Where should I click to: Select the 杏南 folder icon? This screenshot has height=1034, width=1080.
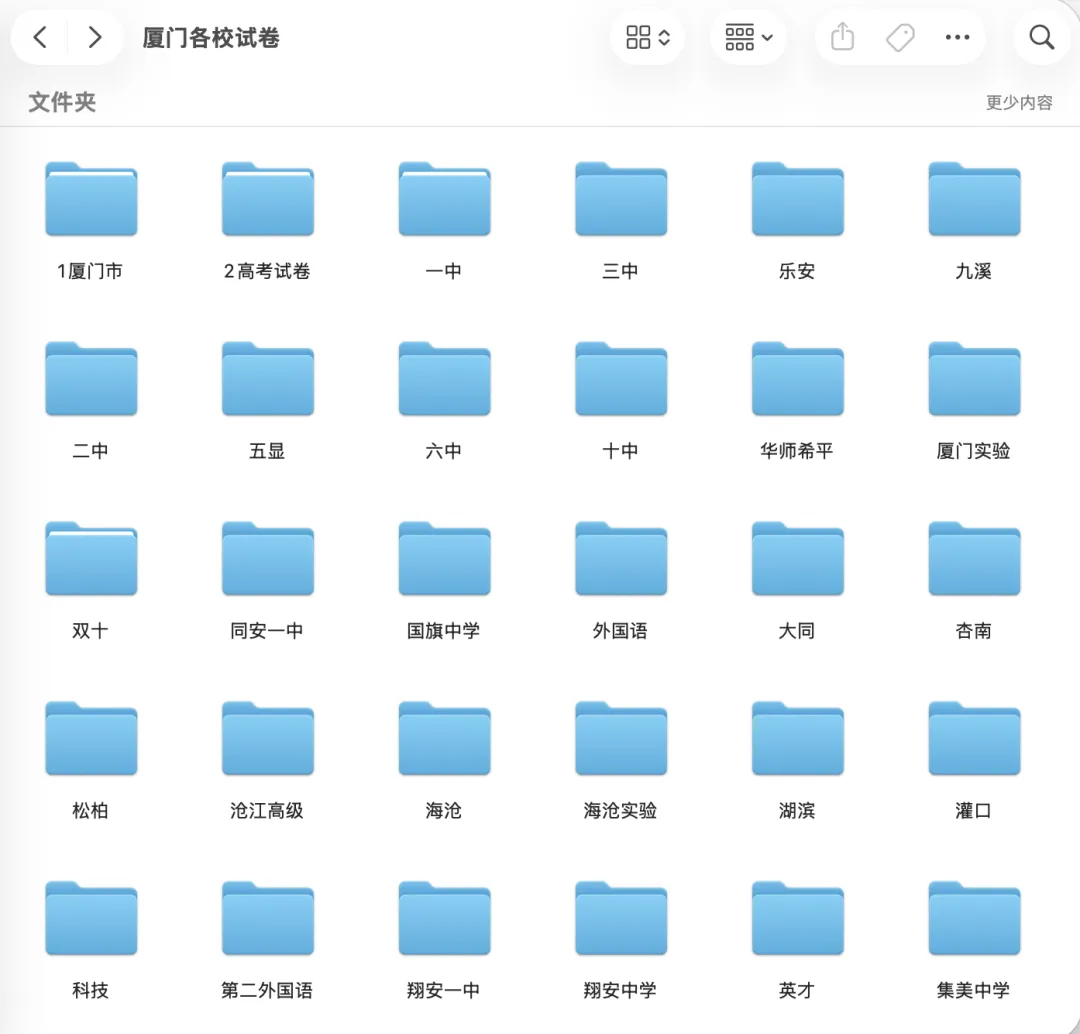click(x=975, y=559)
